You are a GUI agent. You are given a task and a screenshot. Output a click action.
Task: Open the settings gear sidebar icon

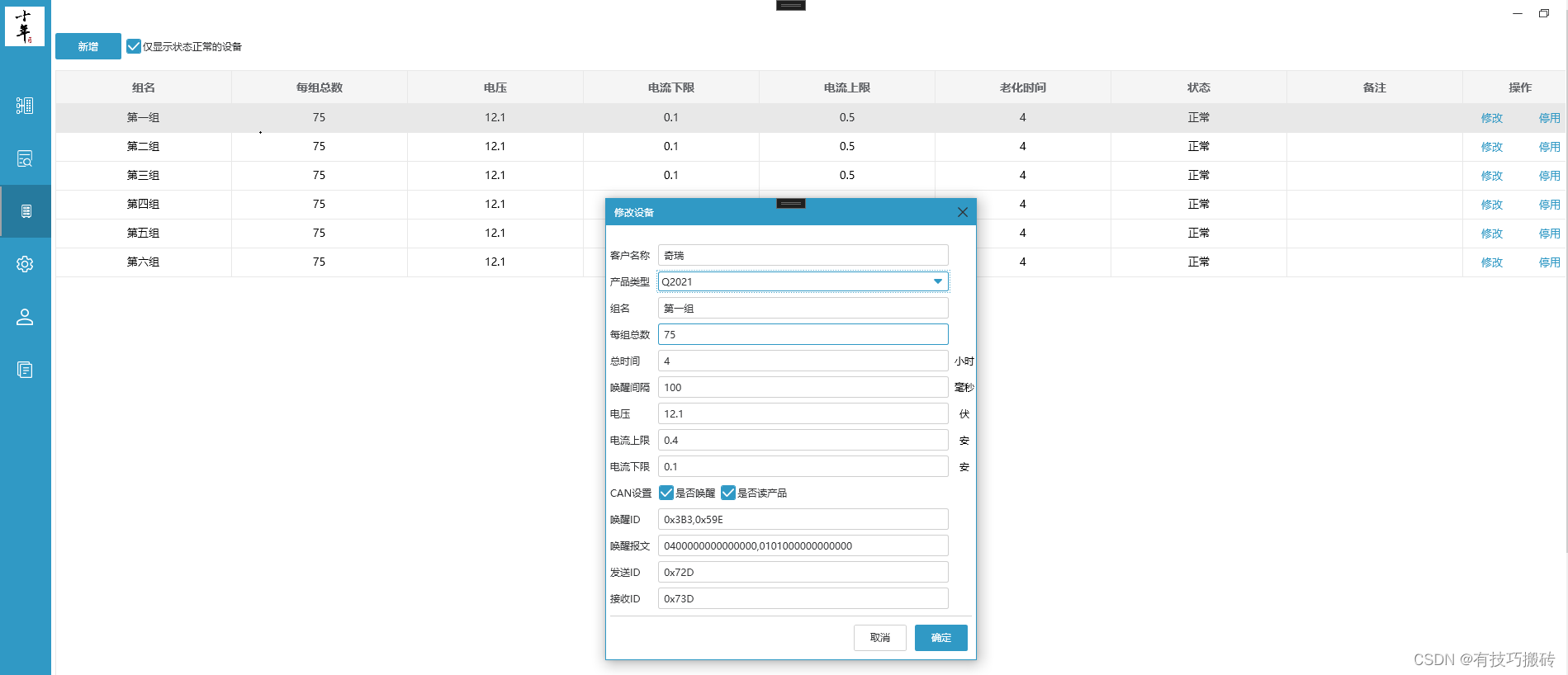[25, 264]
